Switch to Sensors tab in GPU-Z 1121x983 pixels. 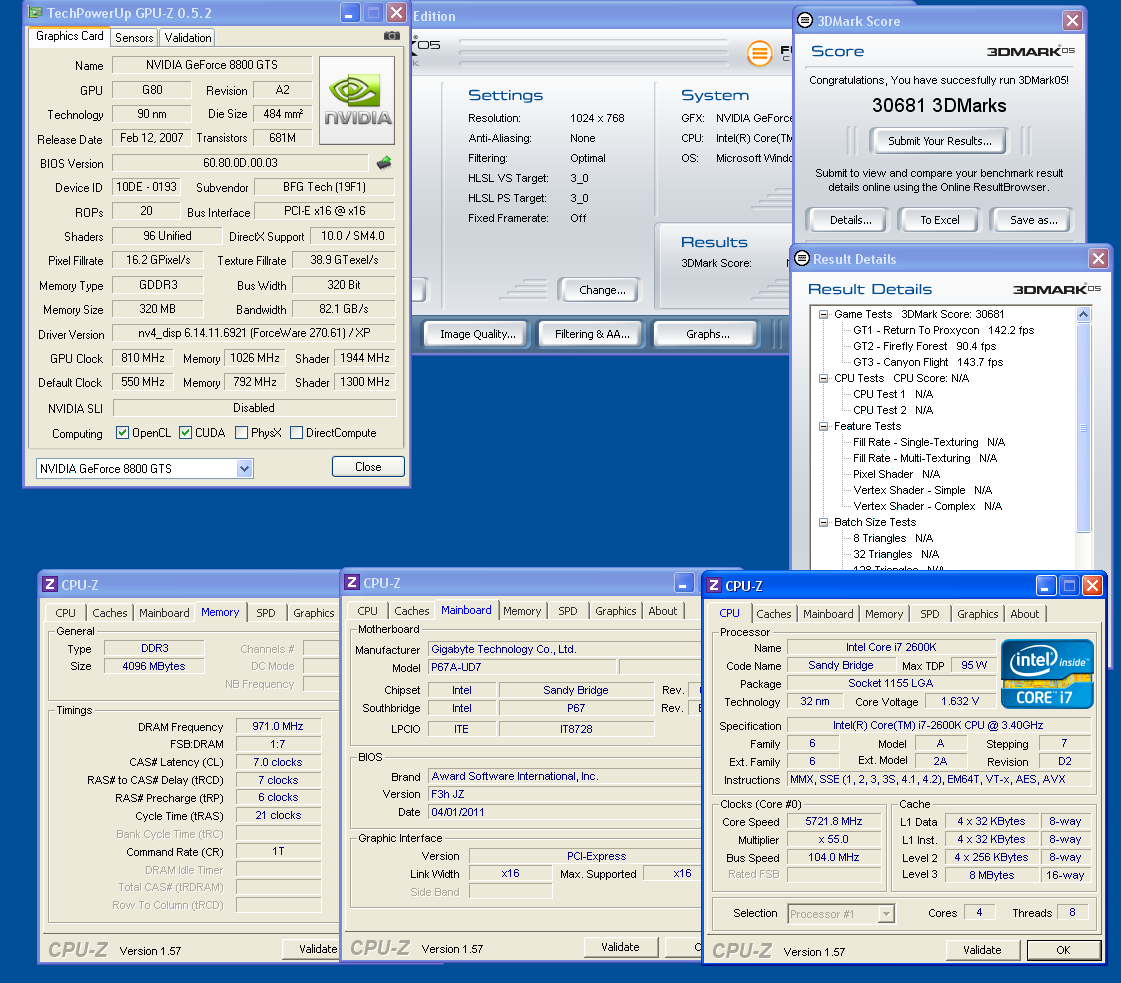tap(134, 37)
